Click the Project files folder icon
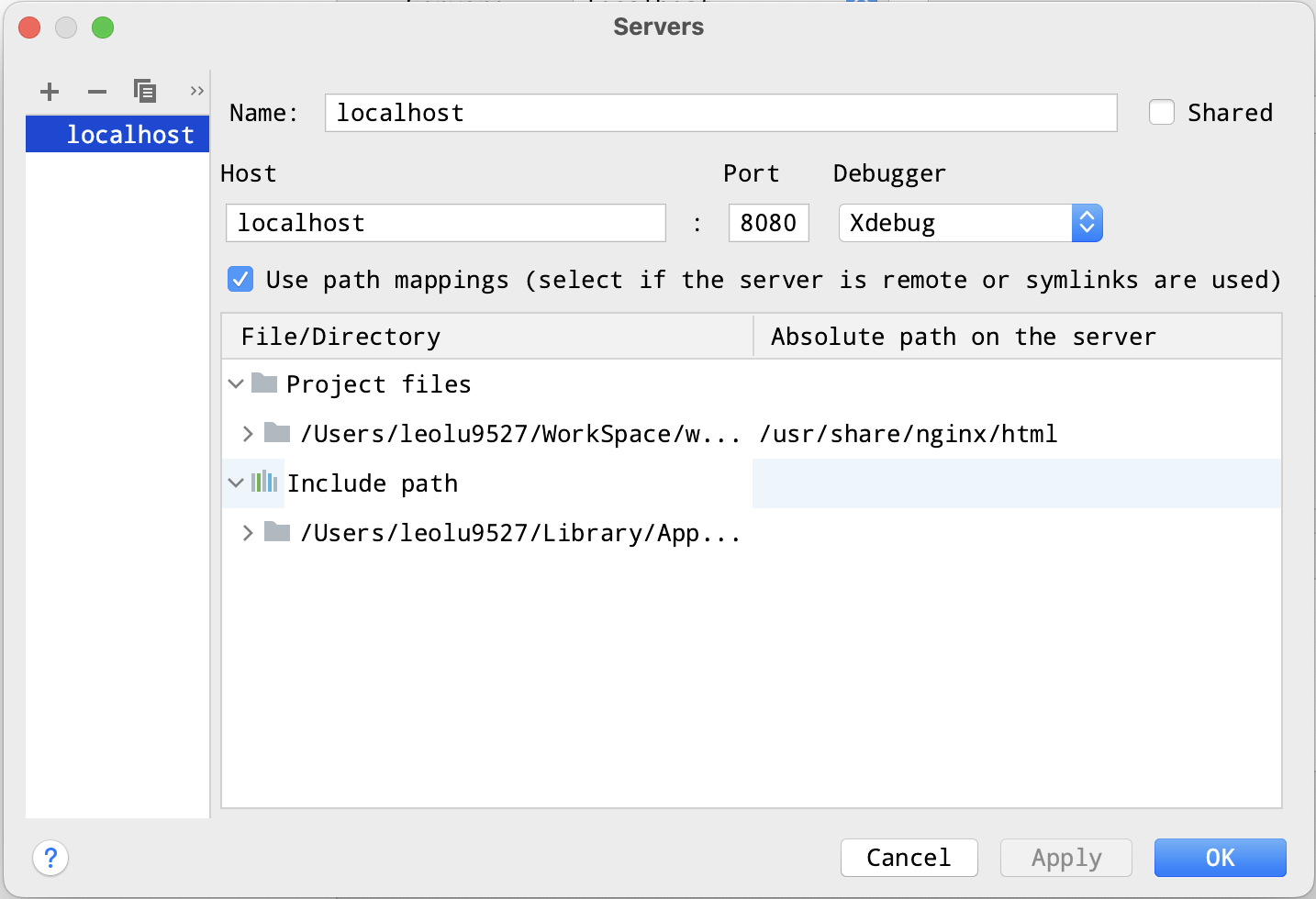The height and width of the screenshot is (899, 1316). [x=263, y=383]
